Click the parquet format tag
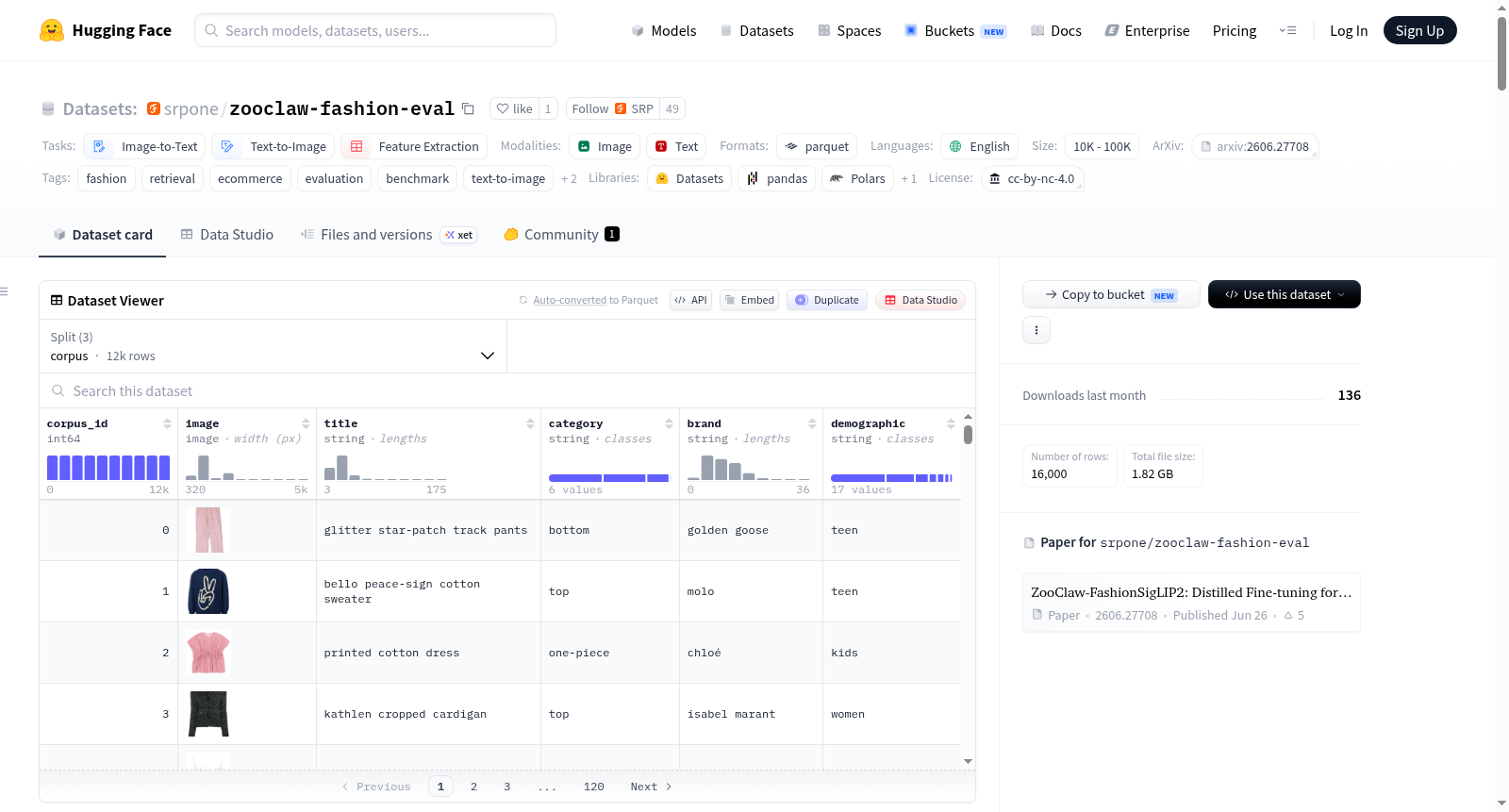 click(x=817, y=146)
